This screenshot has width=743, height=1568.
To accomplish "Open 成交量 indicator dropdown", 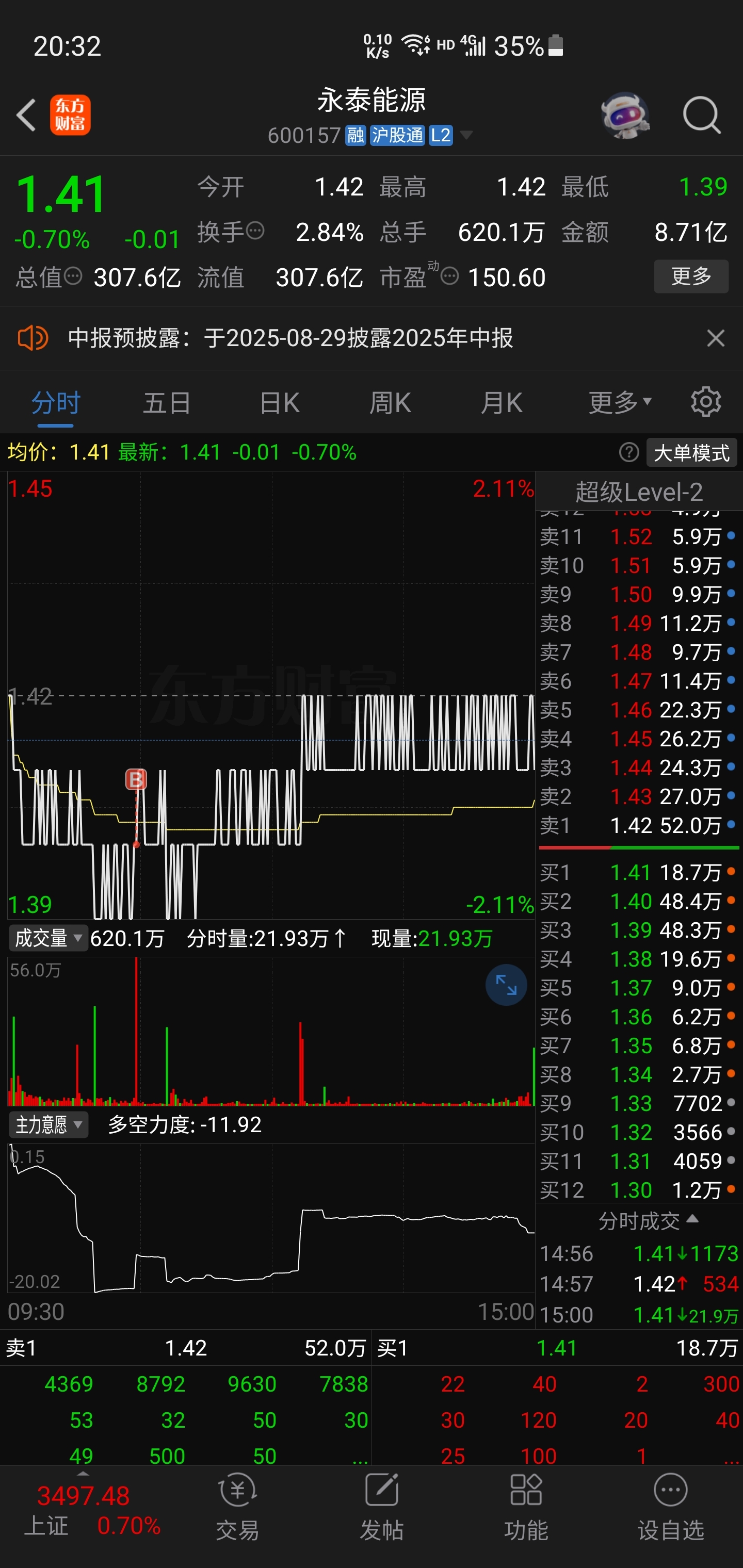I will (x=47, y=938).
